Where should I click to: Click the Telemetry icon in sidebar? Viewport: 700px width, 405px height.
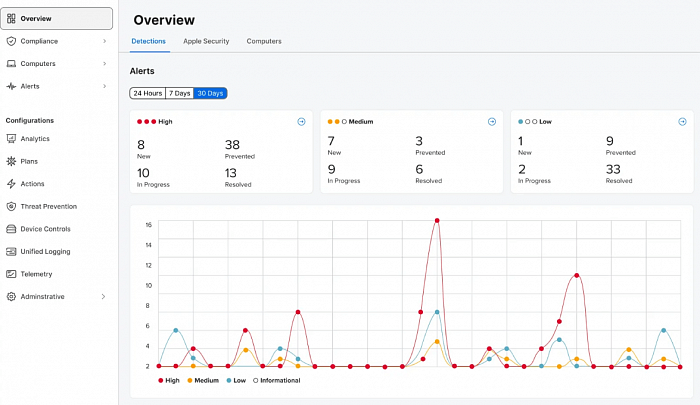pos(11,274)
